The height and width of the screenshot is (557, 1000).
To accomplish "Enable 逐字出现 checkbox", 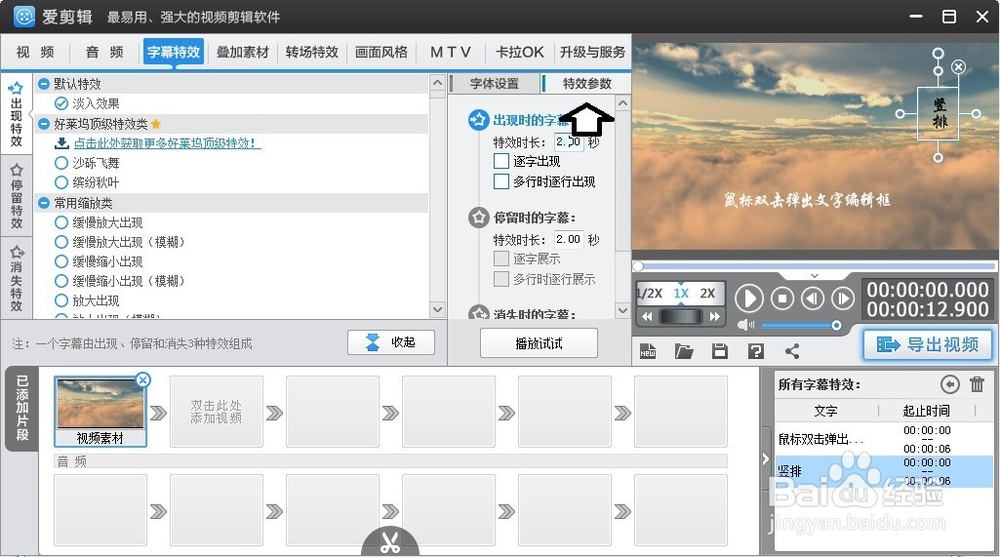I will tap(501, 161).
